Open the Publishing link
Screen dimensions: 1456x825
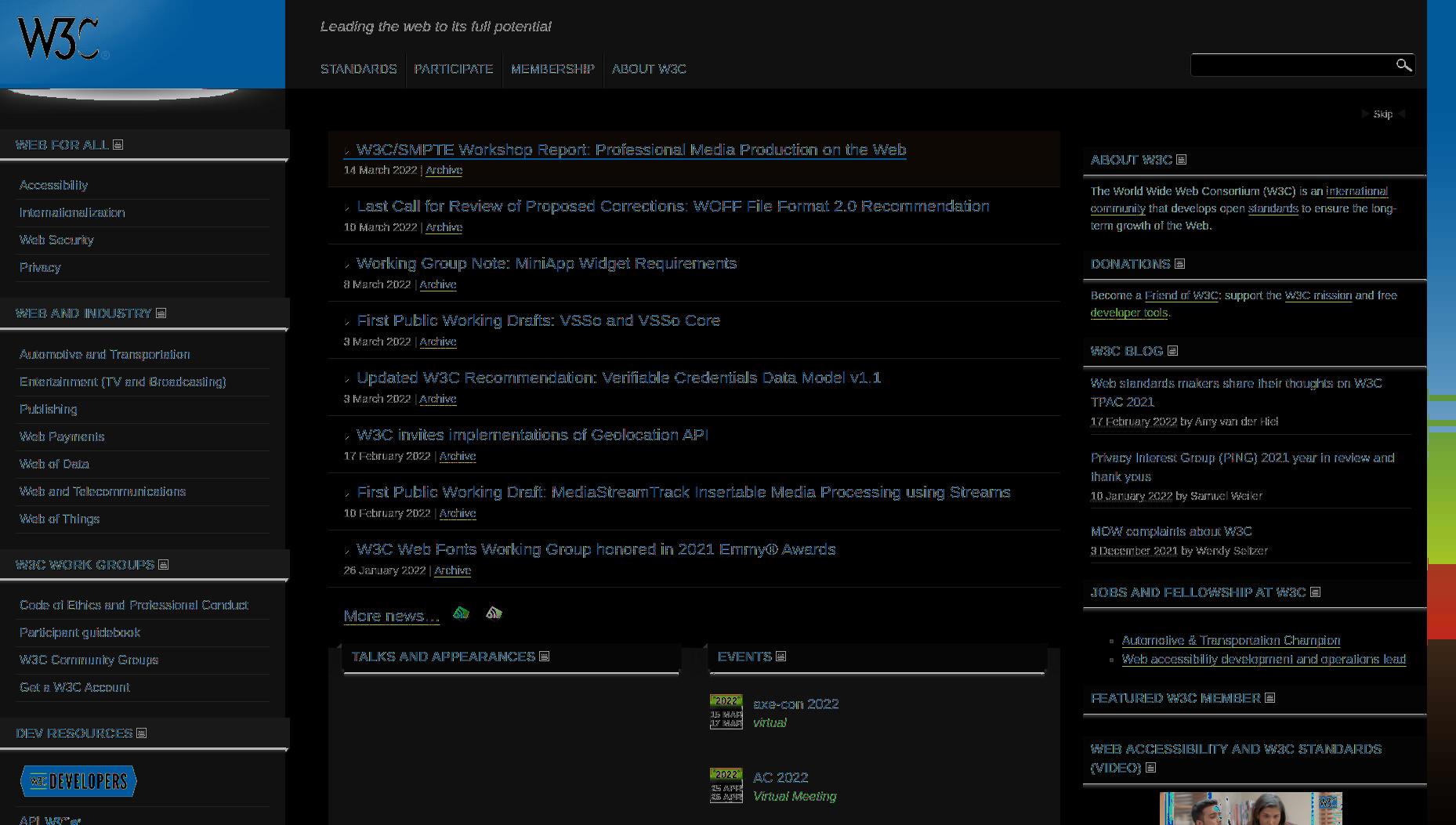[49, 409]
